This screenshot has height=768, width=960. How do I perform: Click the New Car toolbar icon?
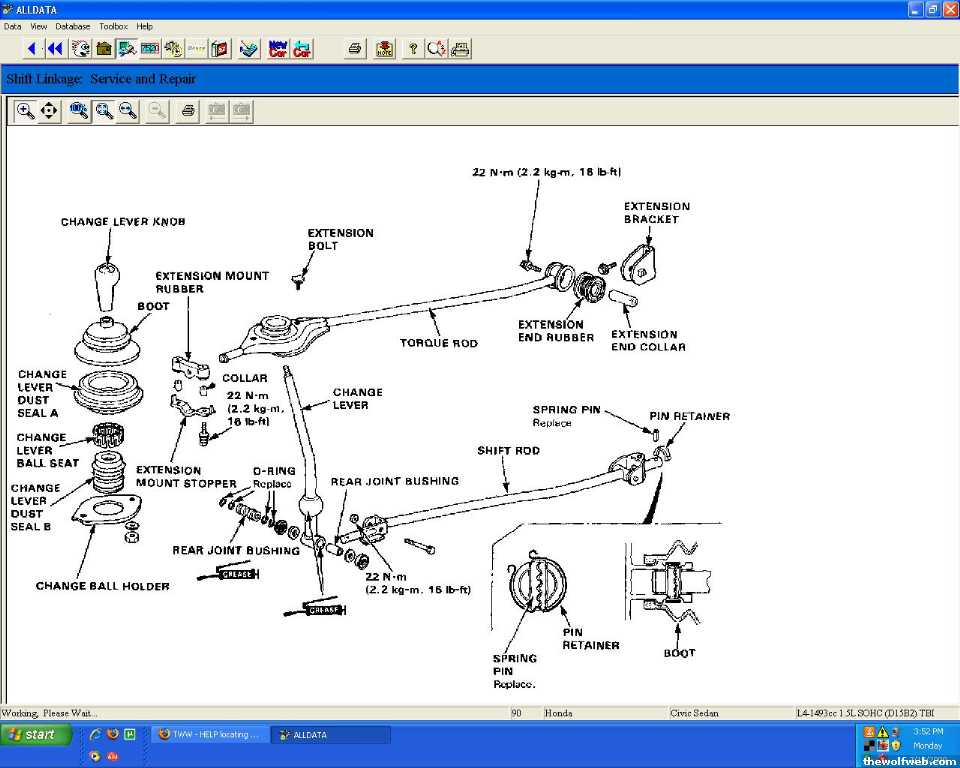point(278,48)
